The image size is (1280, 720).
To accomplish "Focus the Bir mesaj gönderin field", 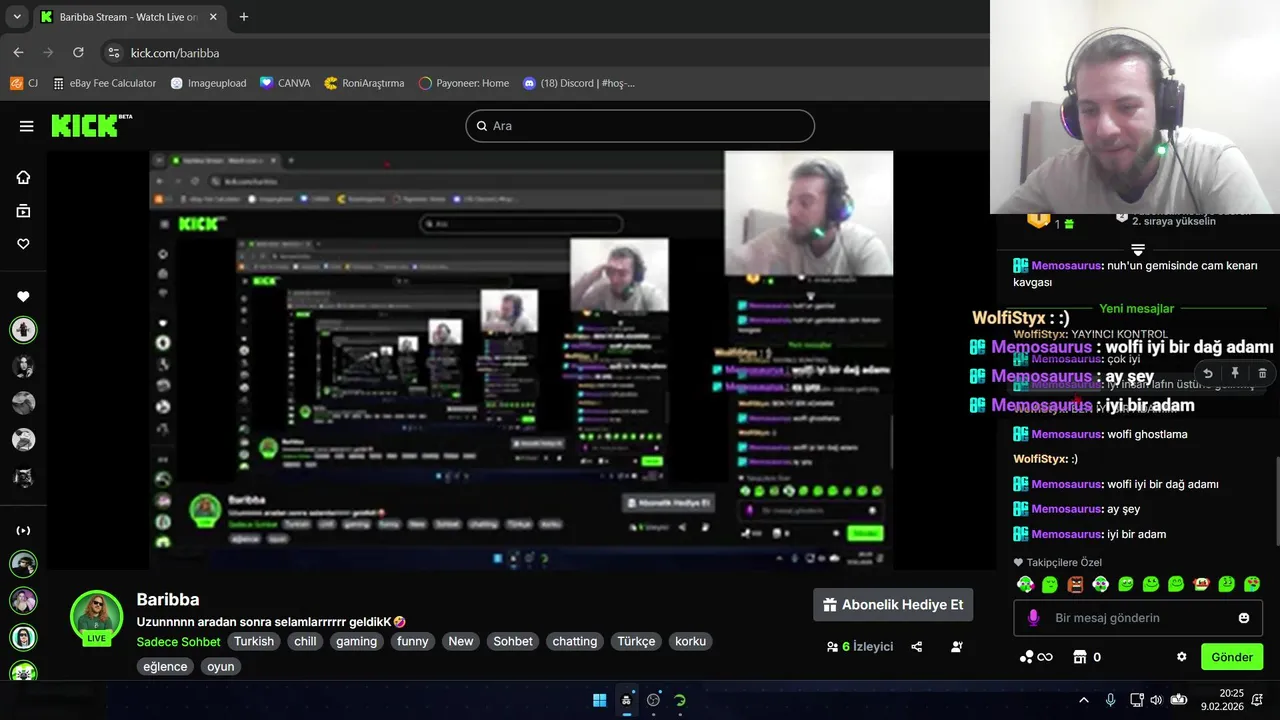I will pyautogui.click(x=1137, y=618).
